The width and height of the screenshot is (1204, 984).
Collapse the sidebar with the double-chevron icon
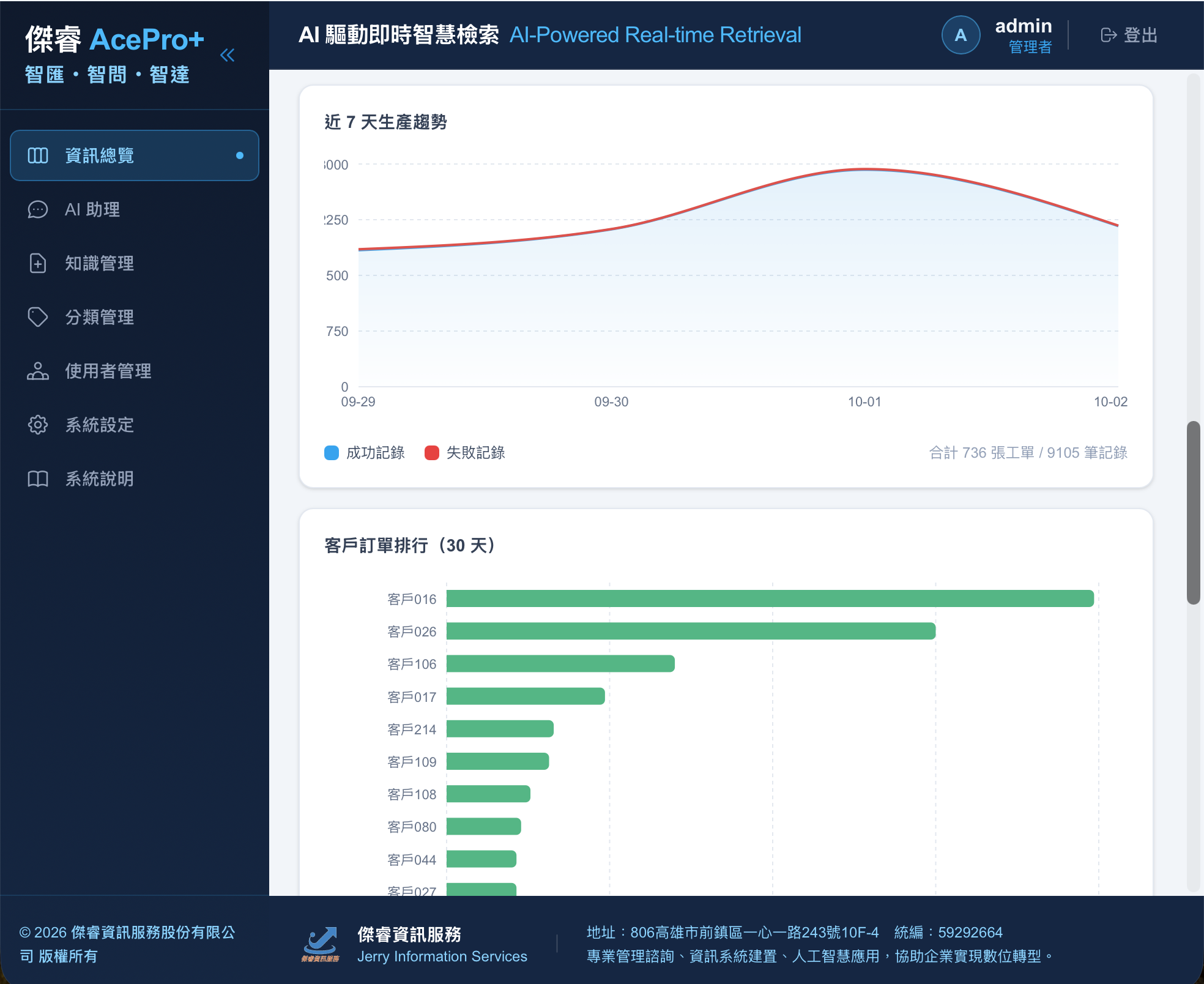click(x=227, y=55)
